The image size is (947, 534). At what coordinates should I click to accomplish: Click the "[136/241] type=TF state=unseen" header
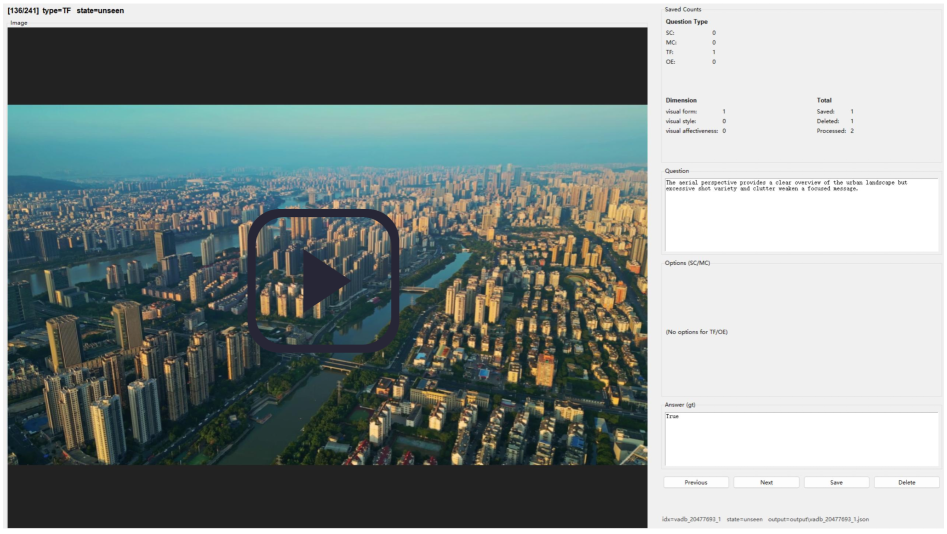point(66,10)
